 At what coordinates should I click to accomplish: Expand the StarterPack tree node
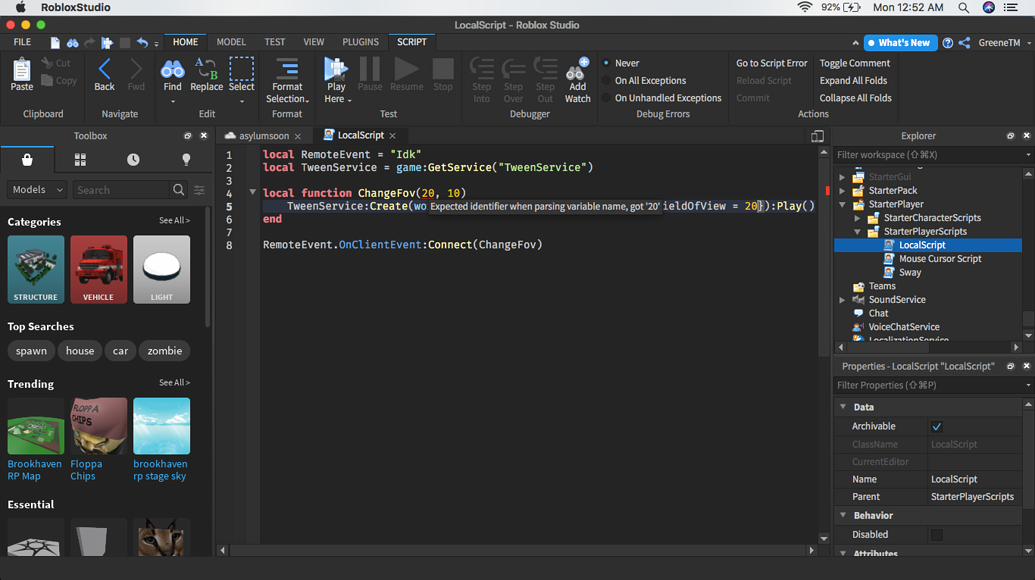842,191
